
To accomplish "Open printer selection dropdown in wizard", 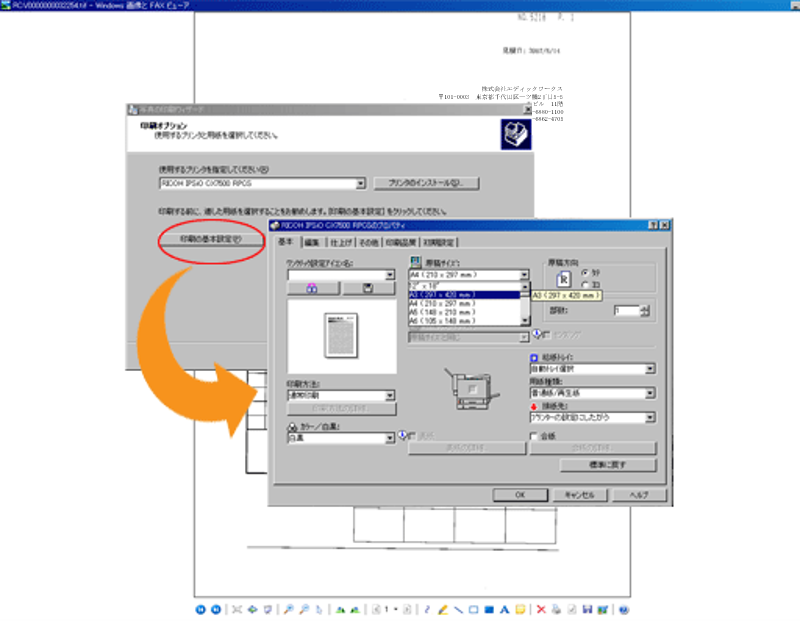I will click(x=360, y=183).
